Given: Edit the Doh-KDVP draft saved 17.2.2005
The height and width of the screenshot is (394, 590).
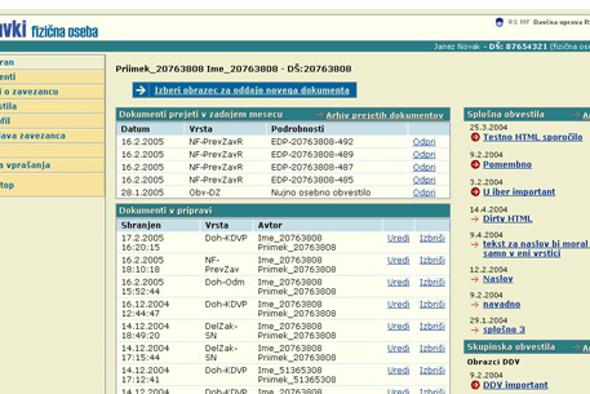Looking at the screenshot, I should pos(398,238).
